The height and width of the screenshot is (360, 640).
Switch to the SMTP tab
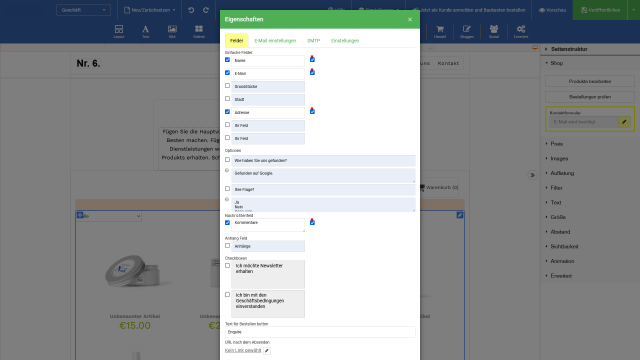pos(313,41)
